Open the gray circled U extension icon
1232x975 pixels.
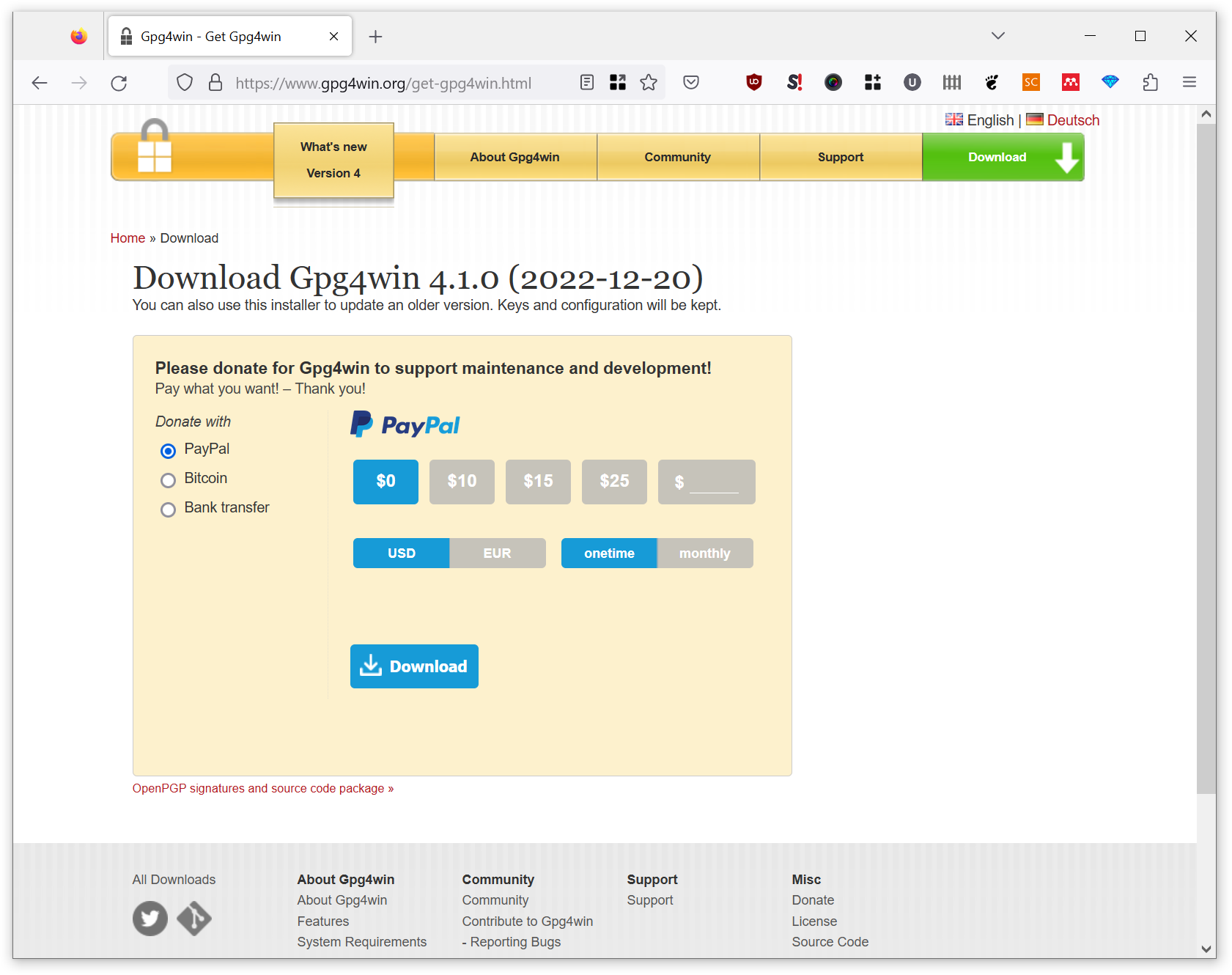click(x=912, y=82)
